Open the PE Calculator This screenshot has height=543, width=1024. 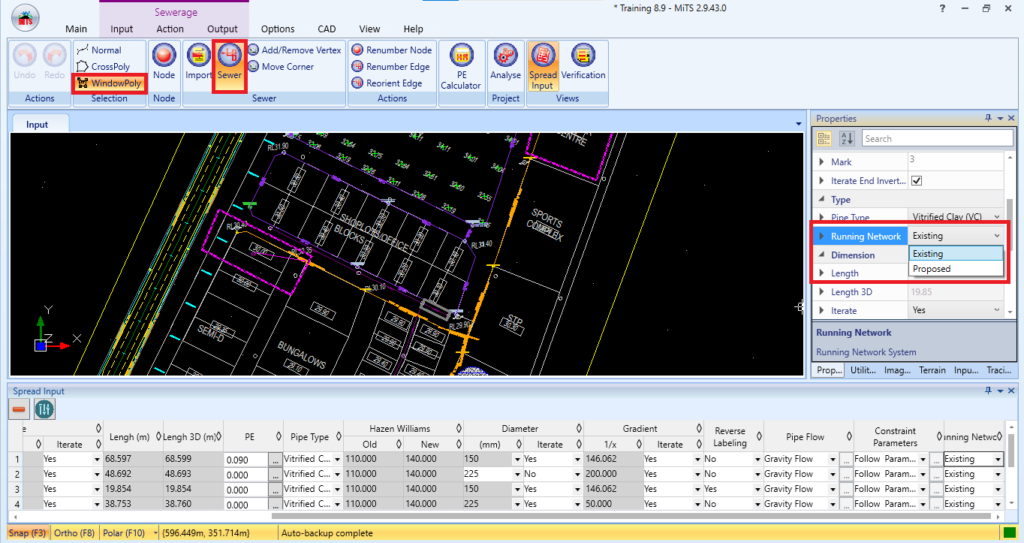click(x=461, y=65)
